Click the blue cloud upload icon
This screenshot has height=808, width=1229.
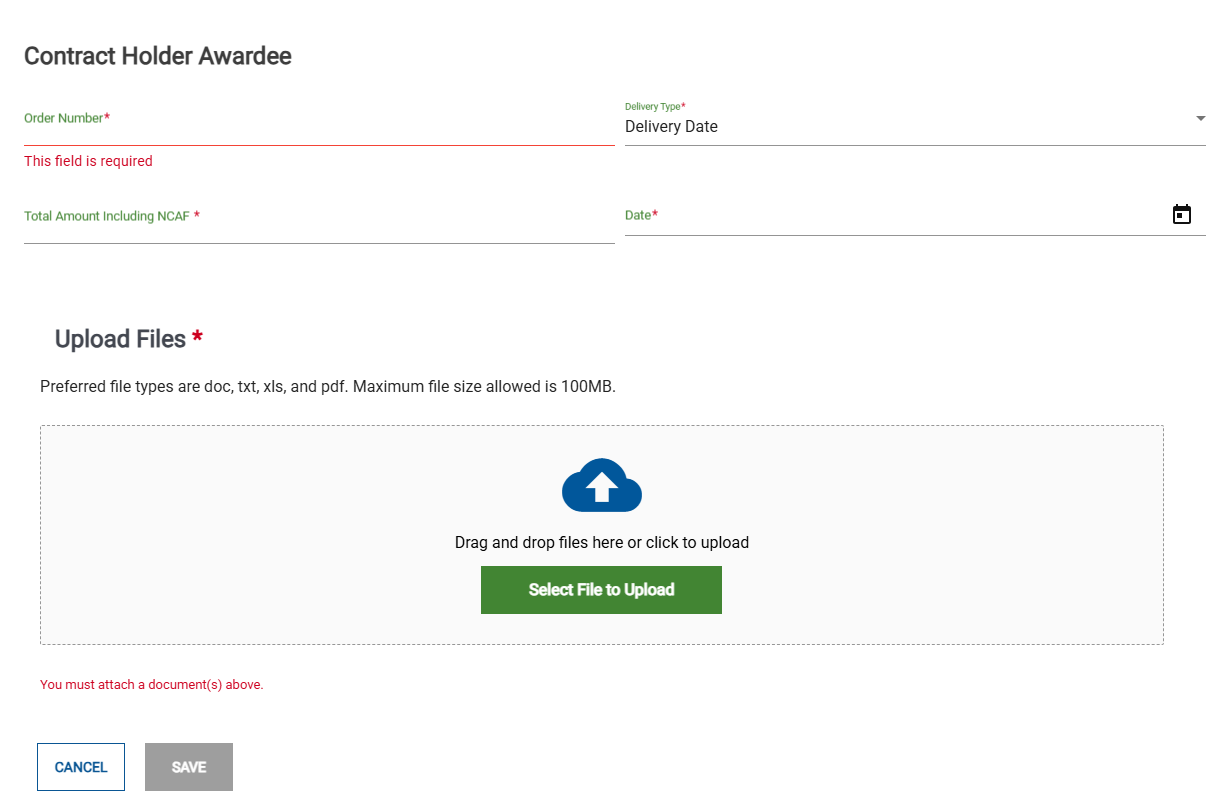pos(601,486)
